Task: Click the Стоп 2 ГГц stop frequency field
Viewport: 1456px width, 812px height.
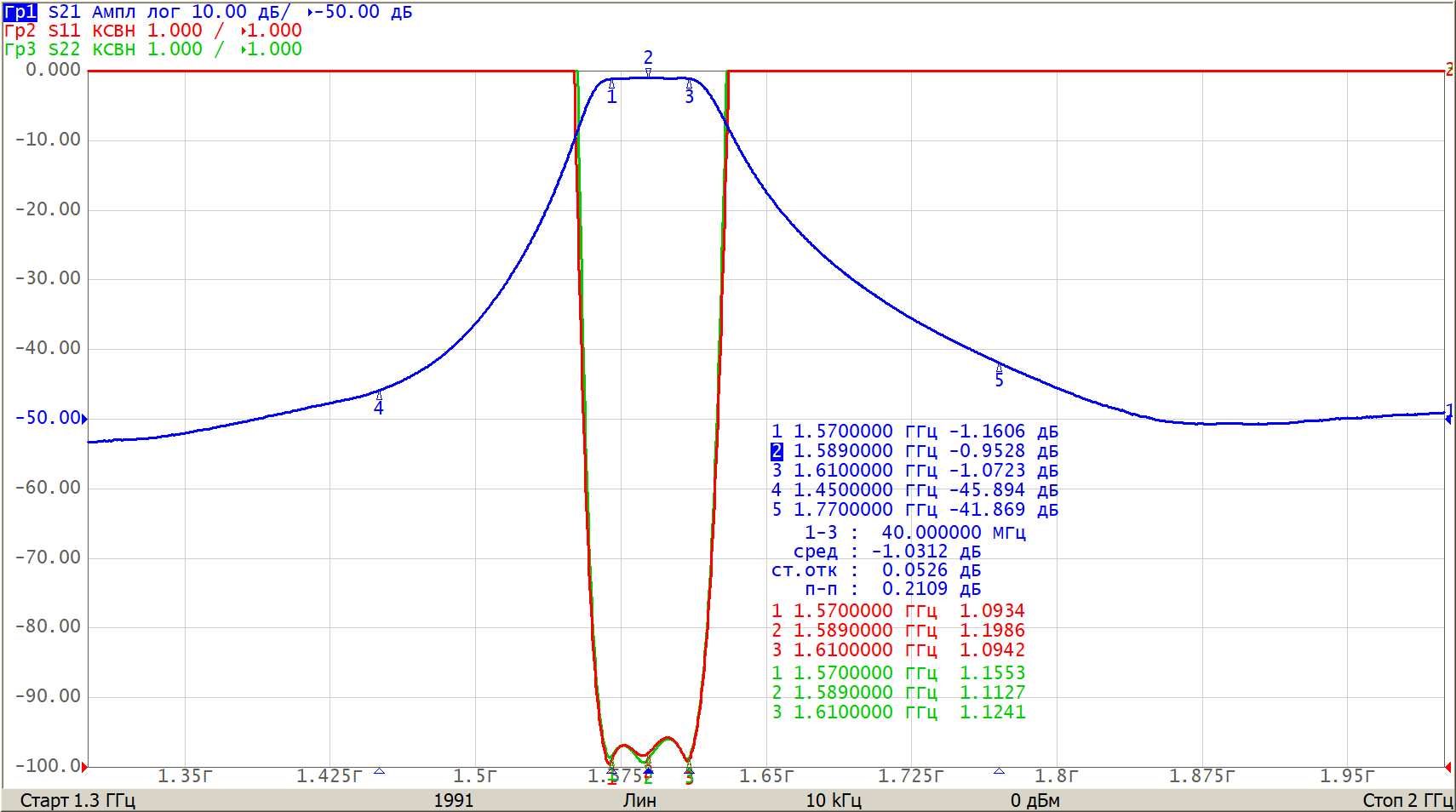Action: pyautogui.click(x=1407, y=800)
